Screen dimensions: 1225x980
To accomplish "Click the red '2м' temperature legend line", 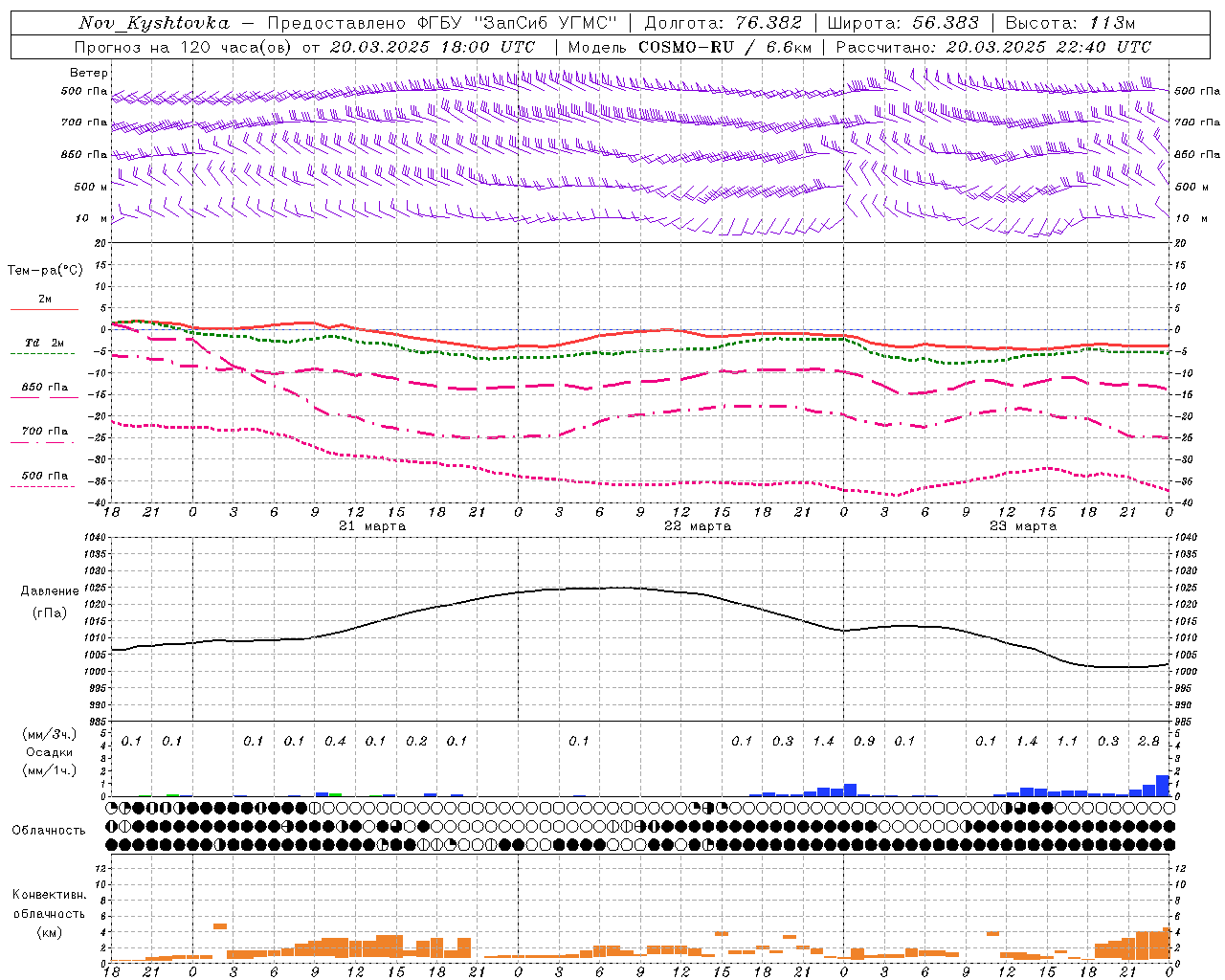I will [x=45, y=309].
